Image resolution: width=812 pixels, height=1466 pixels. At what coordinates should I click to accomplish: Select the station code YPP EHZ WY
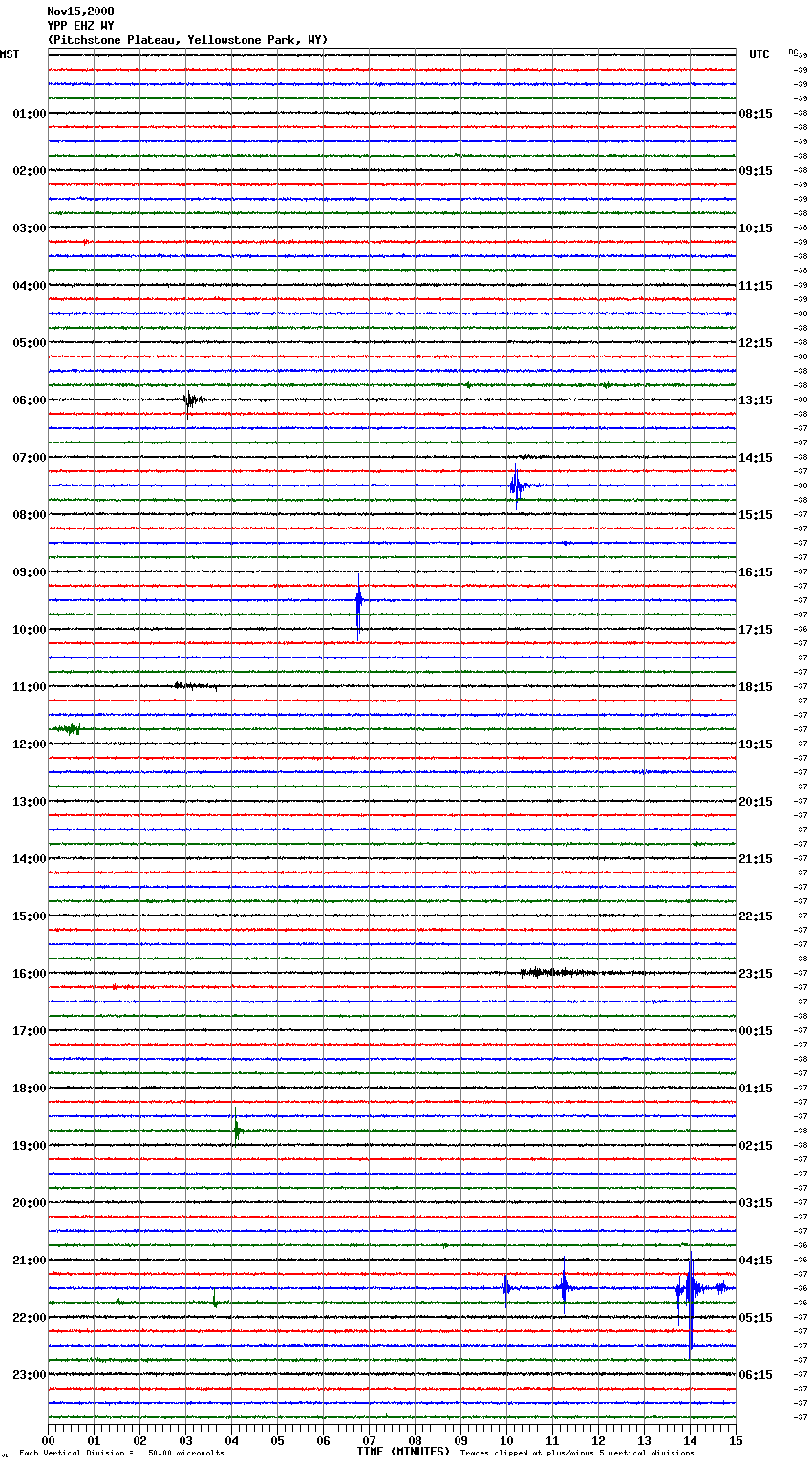[x=80, y=26]
